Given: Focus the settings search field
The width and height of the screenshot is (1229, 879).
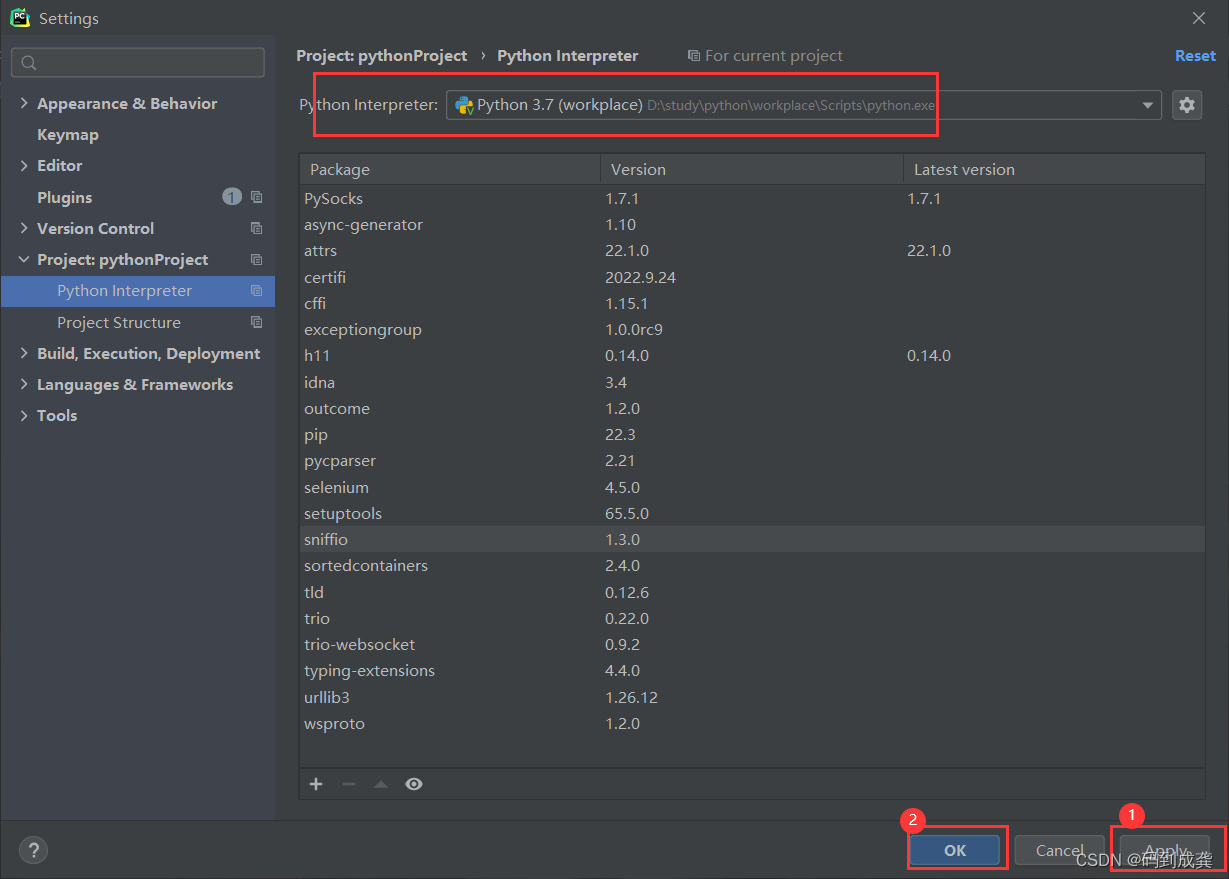Looking at the screenshot, I should (x=138, y=62).
